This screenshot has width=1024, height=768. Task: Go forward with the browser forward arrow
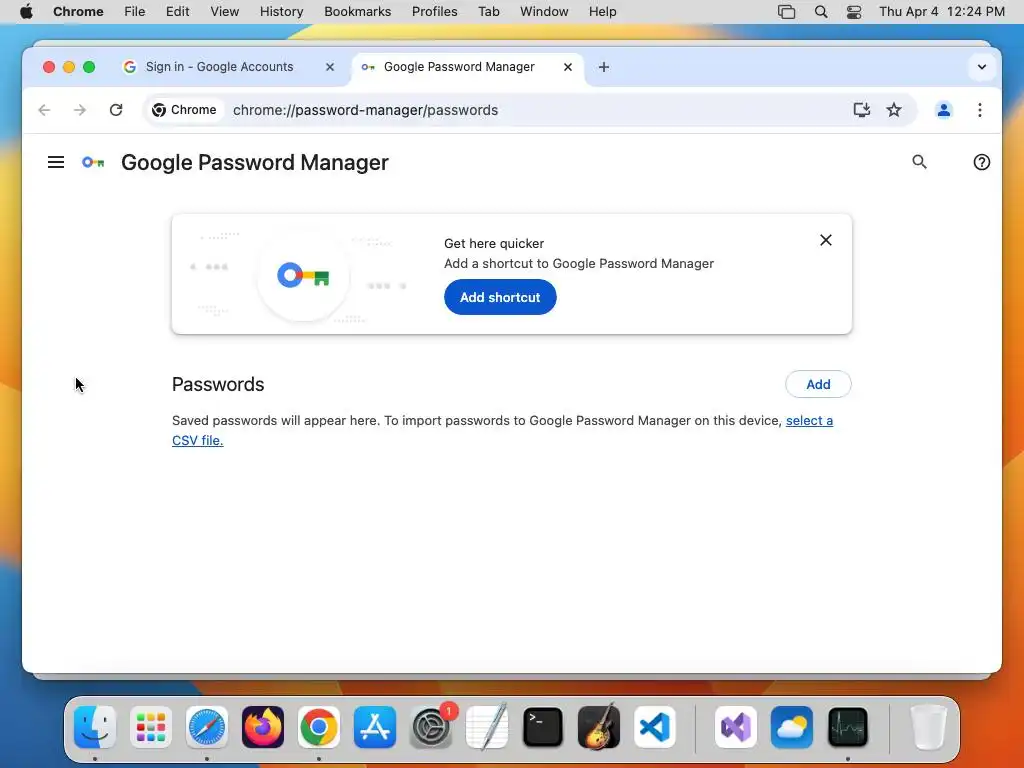pyautogui.click(x=80, y=110)
